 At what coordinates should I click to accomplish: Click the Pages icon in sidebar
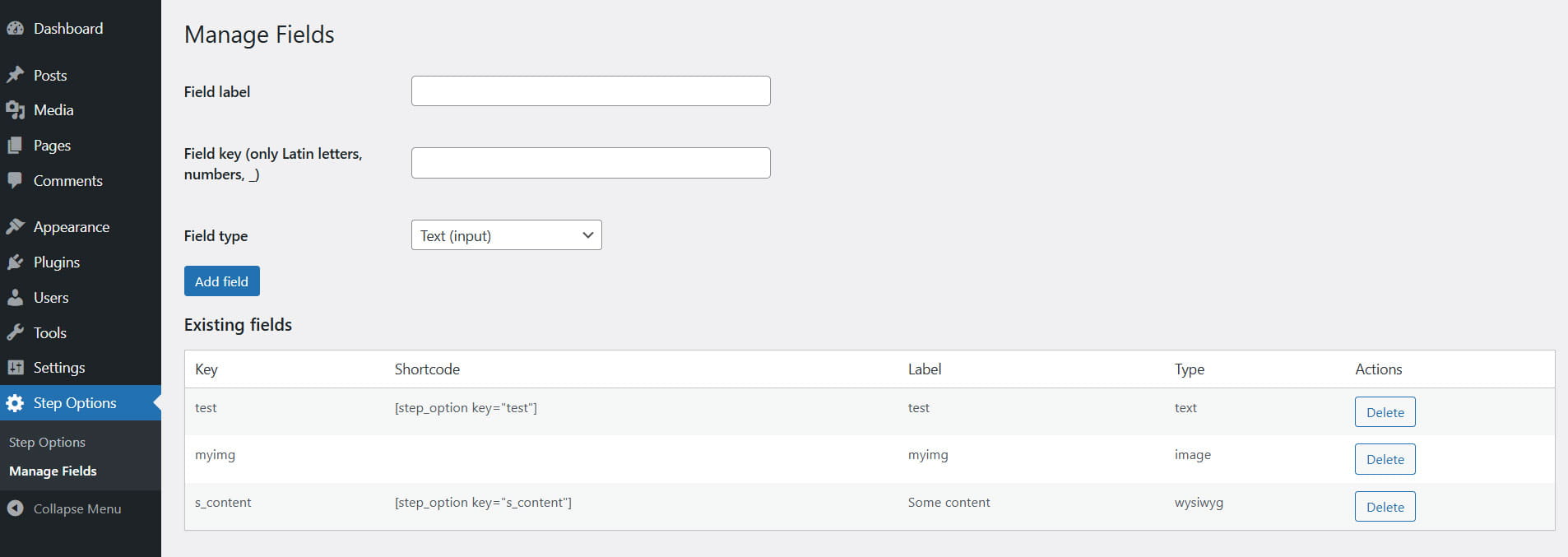15,146
